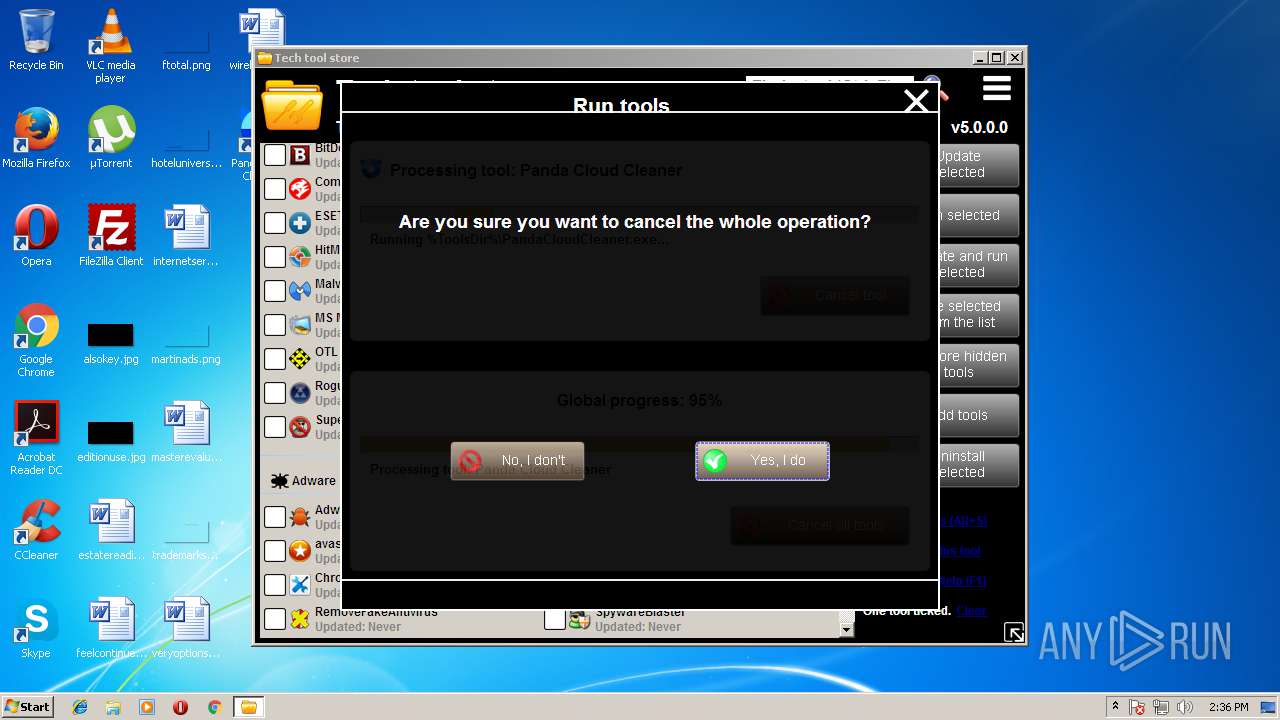Select "Updated: Never" text under RemoveFakeAntivirus
Screen dimensions: 1280x720
coord(358,627)
